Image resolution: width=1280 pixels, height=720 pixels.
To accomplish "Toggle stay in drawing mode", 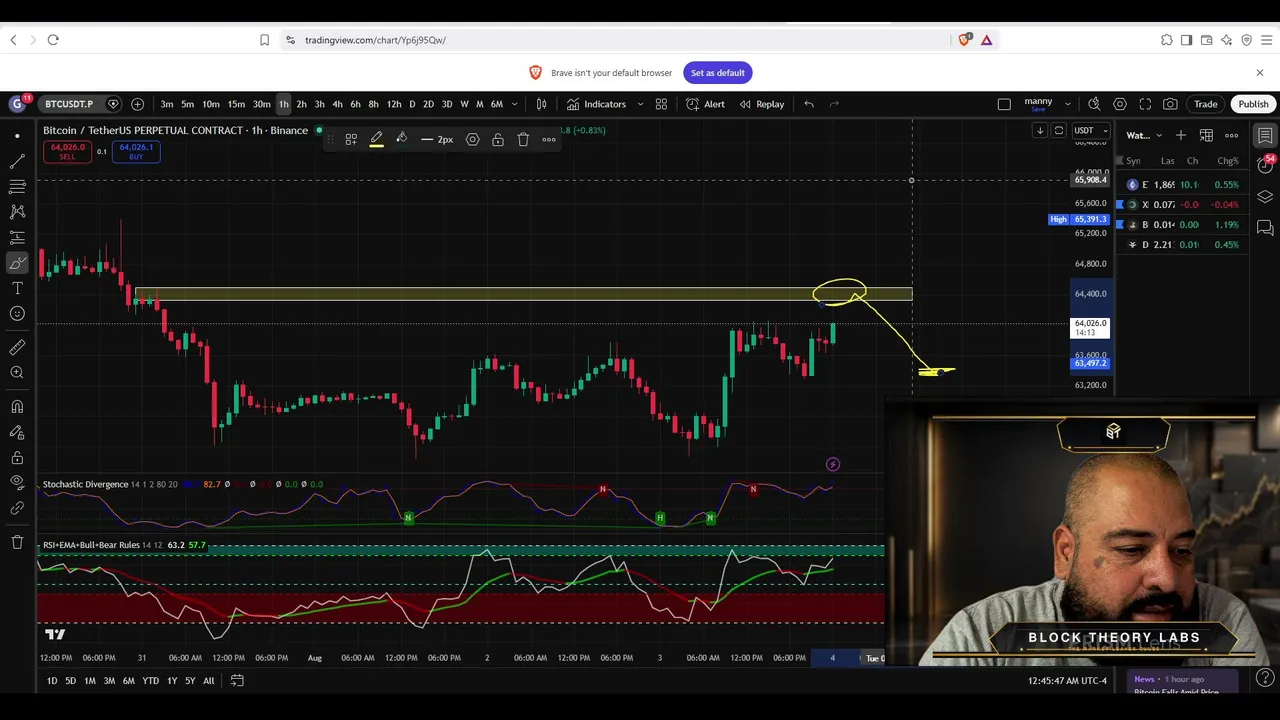I will (17, 432).
